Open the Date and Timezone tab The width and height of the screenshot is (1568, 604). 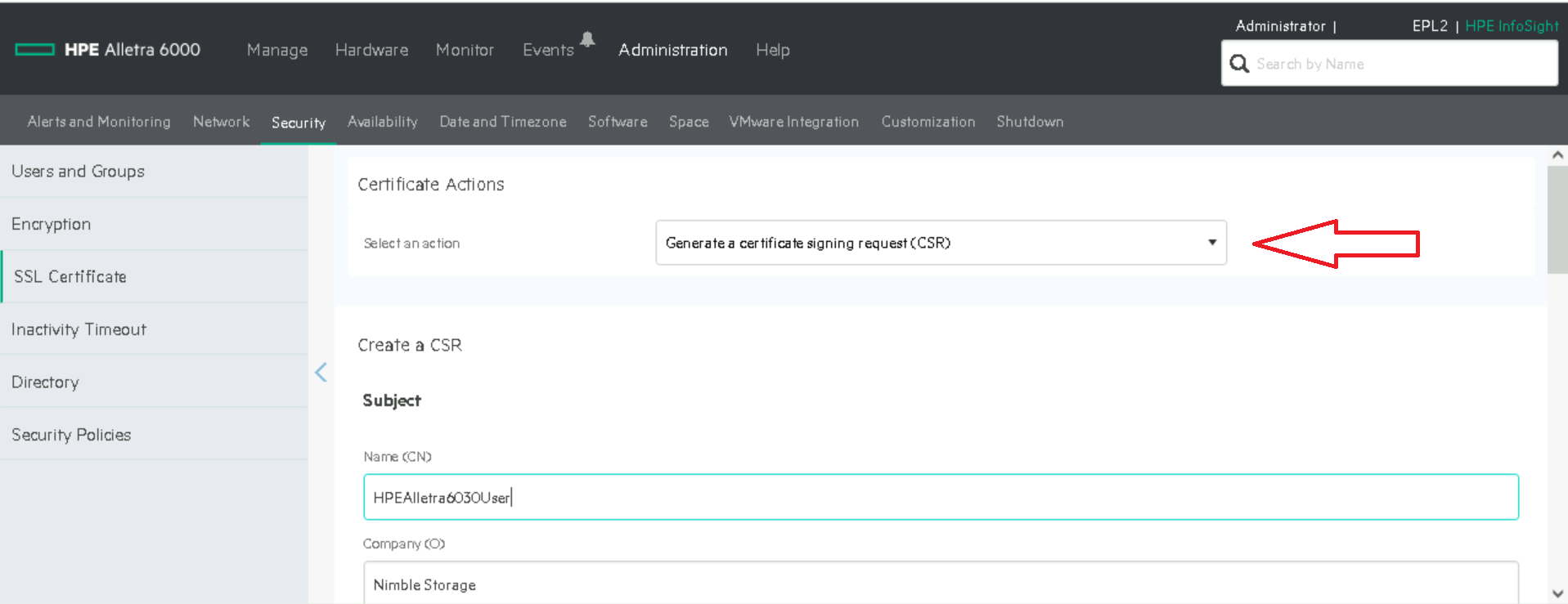(x=502, y=121)
